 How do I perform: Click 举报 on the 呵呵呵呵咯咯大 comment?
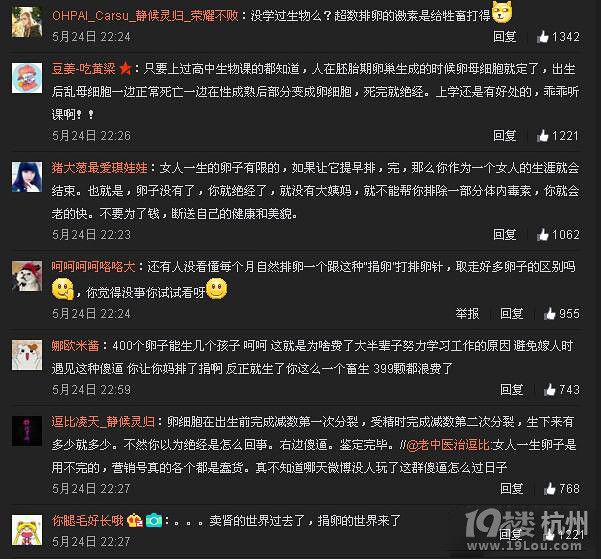coord(467,314)
